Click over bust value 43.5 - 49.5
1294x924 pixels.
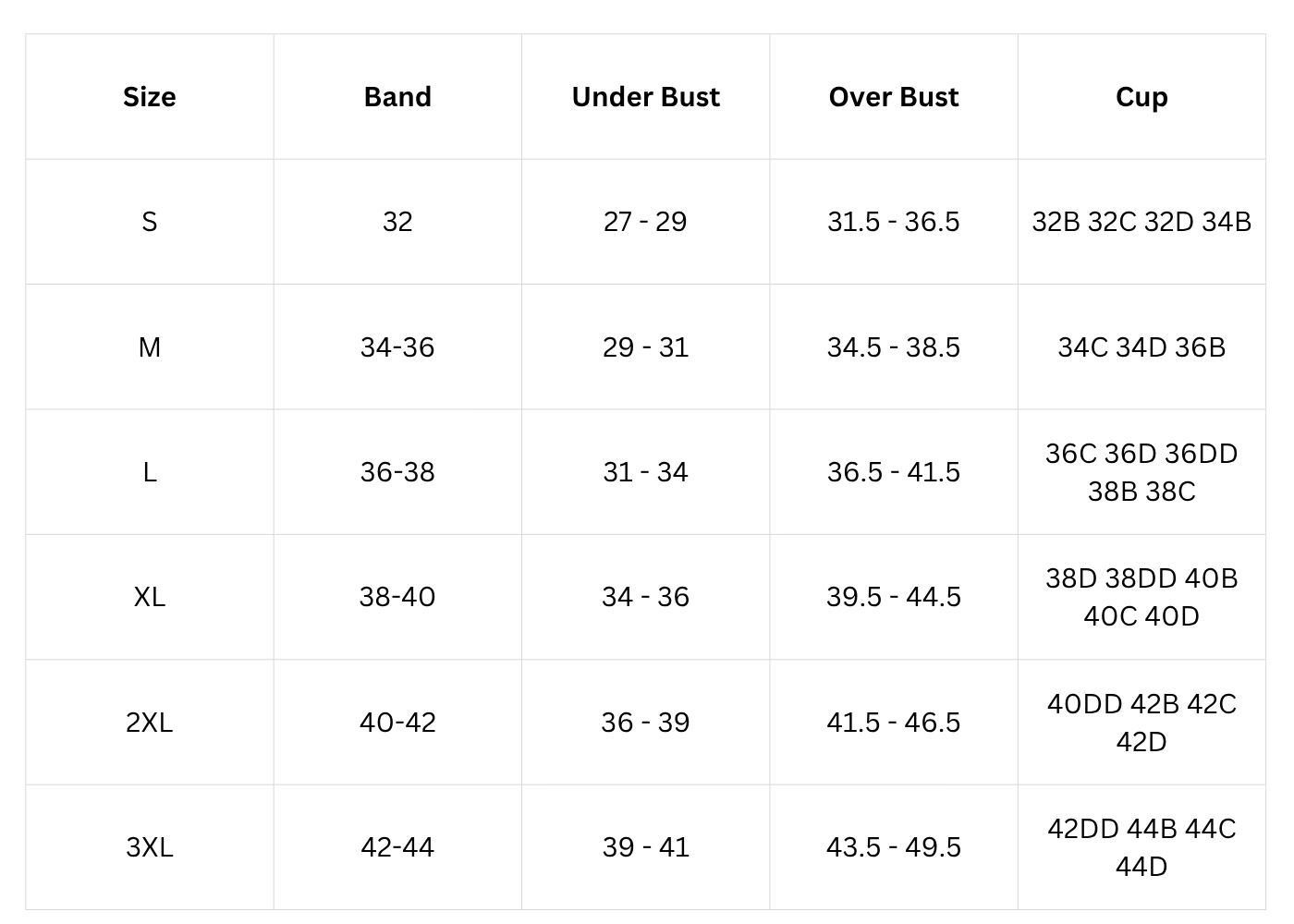coord(893,847)
